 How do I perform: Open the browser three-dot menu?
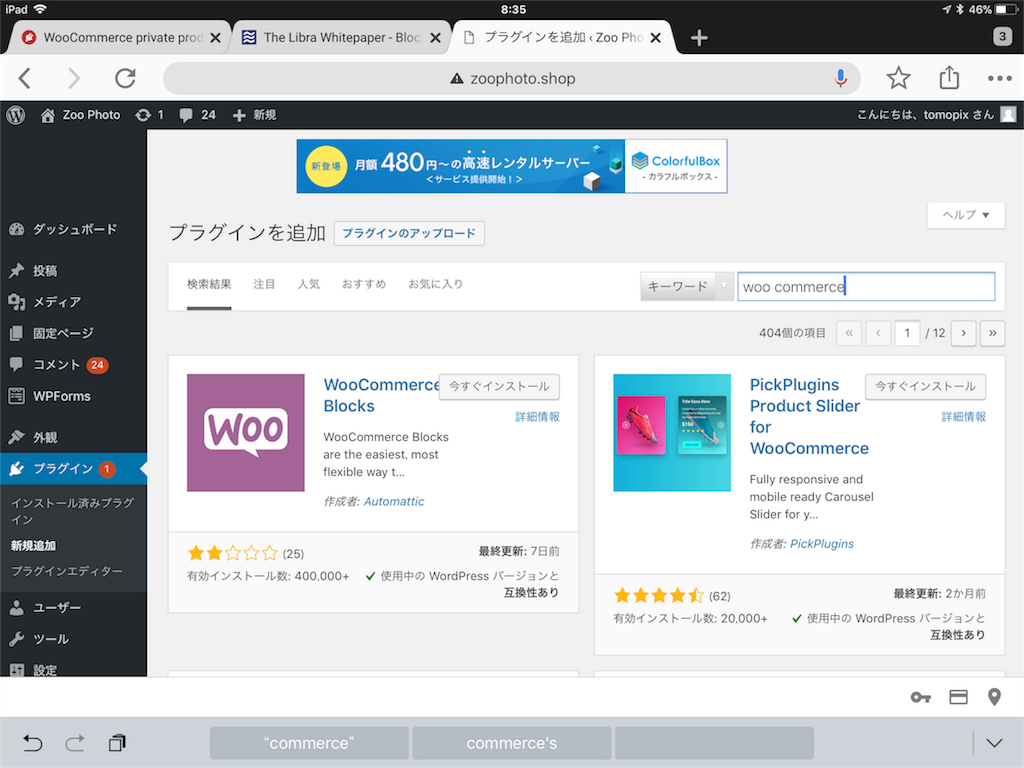[x=1000, y=78]
